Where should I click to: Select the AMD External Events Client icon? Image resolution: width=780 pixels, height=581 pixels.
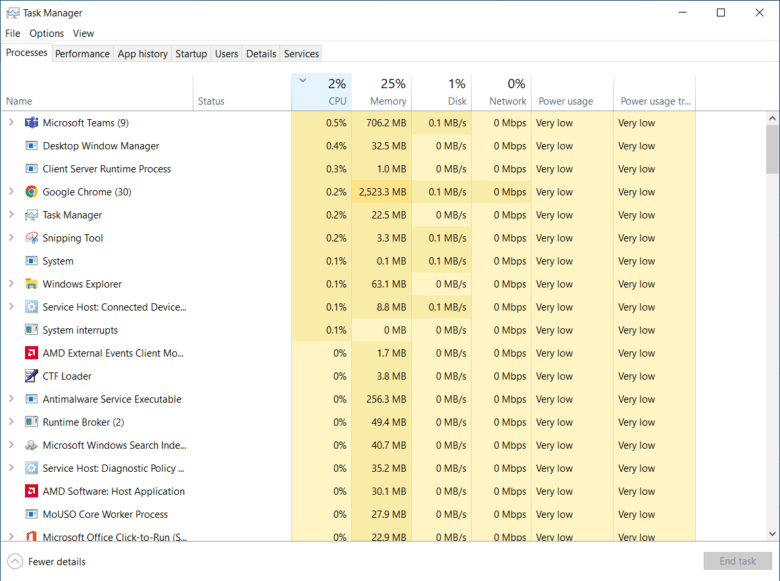(31, 353)
